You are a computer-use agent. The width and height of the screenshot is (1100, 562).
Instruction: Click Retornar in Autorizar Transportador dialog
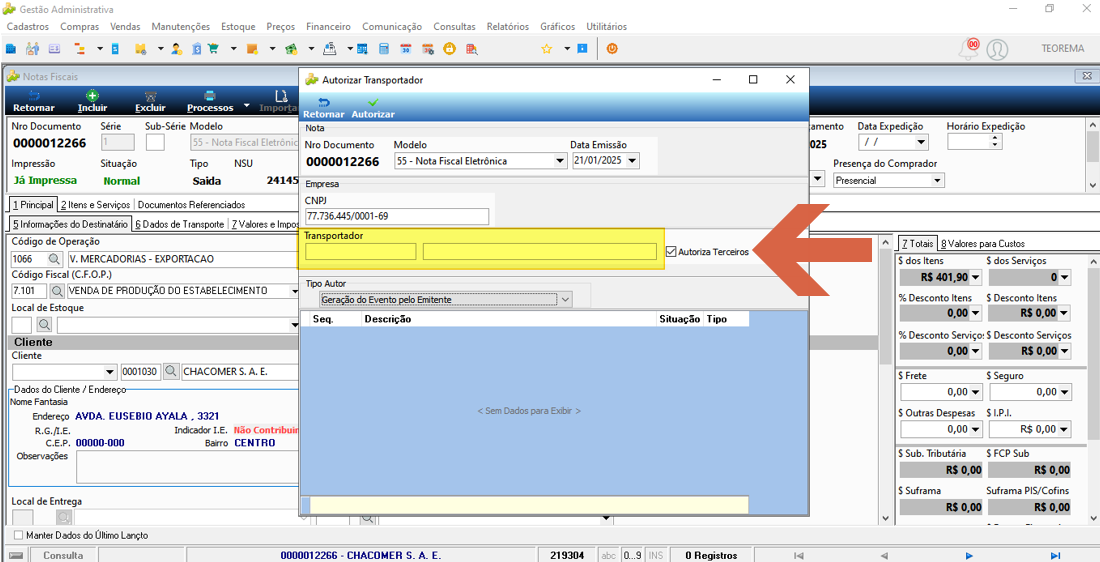[x=323, y=107]
